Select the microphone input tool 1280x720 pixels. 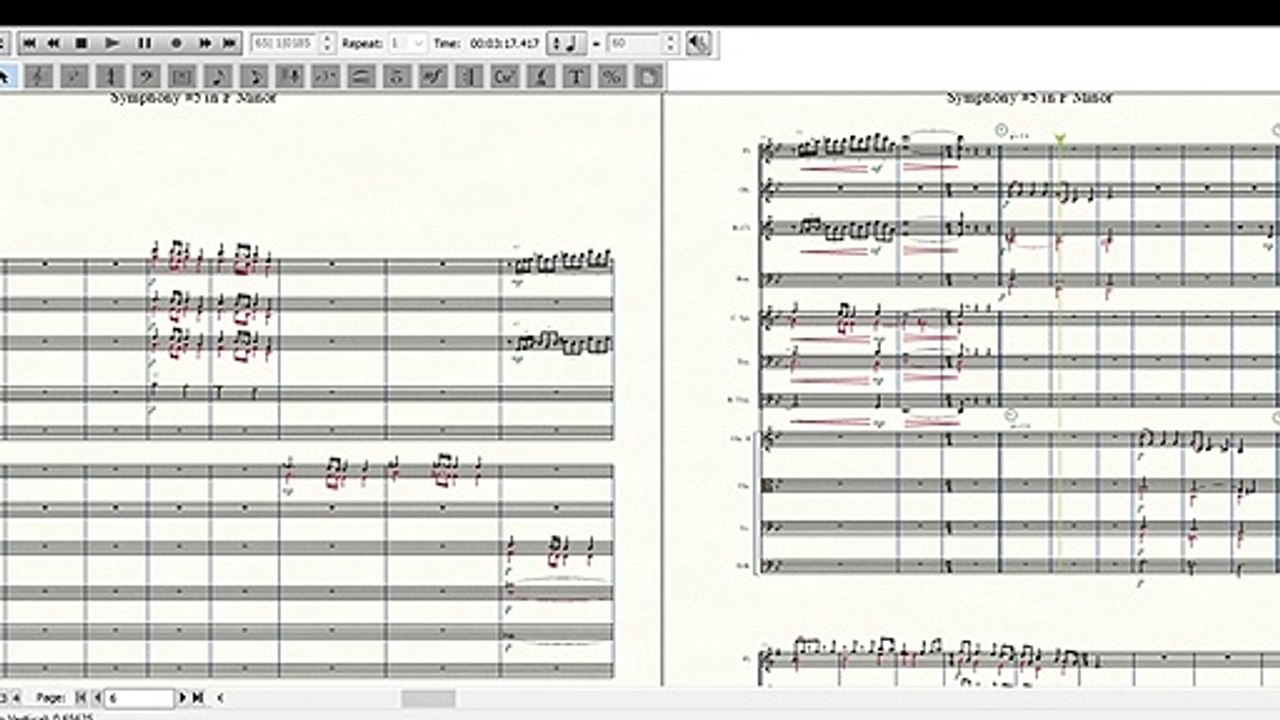coord(290,76)
